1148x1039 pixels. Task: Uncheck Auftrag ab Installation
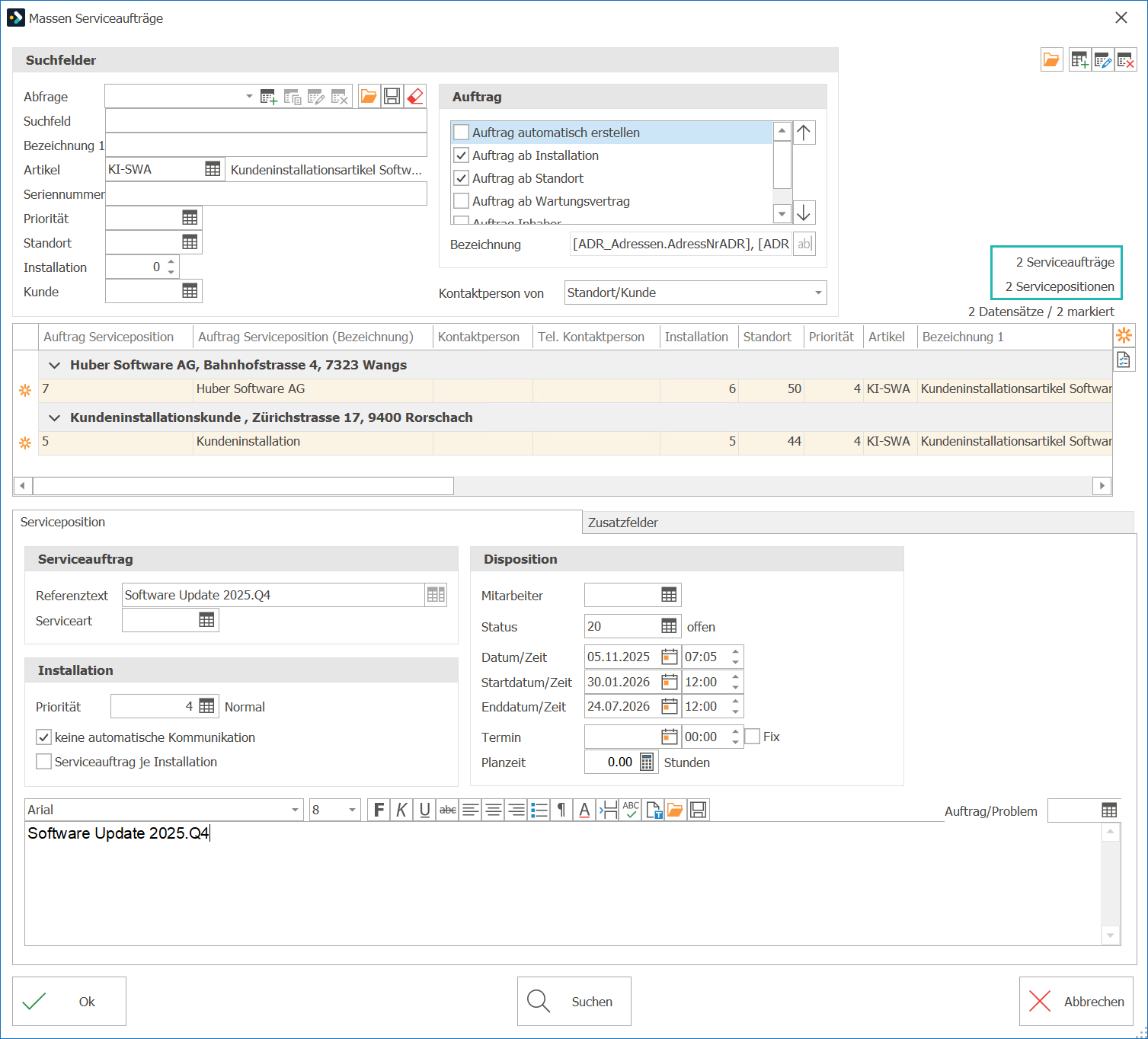click(x=461, y=155)
